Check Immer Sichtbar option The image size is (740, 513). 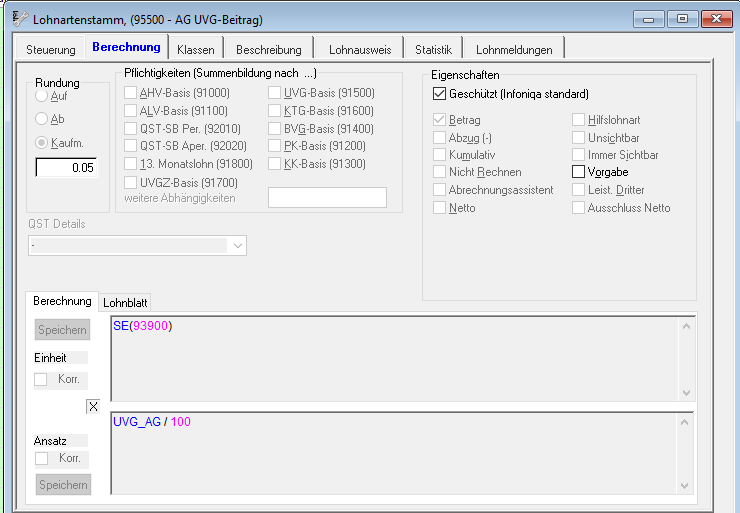[578, 155]
